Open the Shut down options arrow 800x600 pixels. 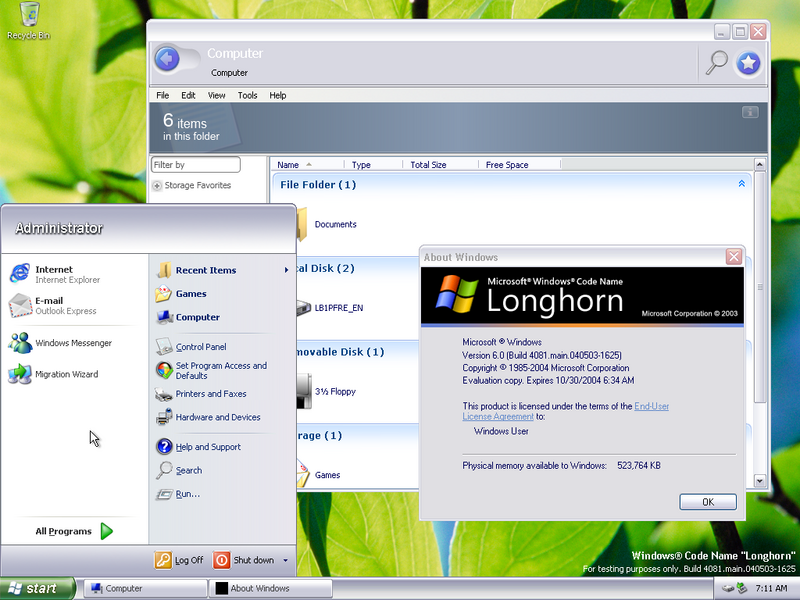(285, 561)
